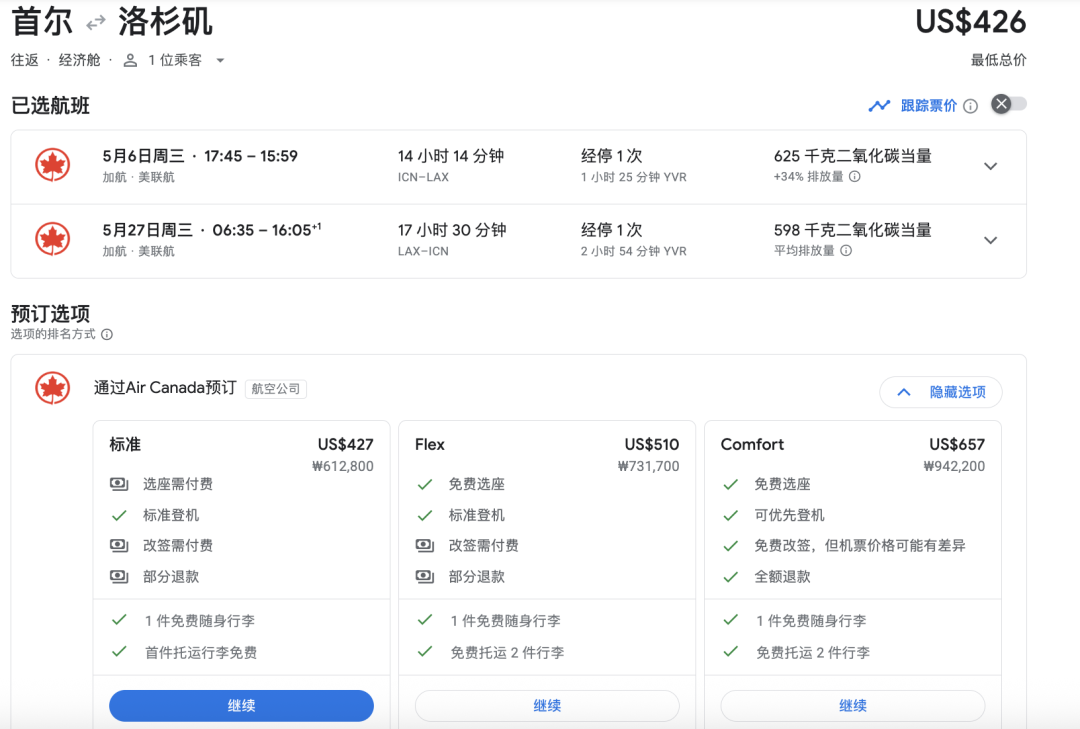Click the Air Canada logo on outbound flight
Image resolution: width=1080 pixels, height=729 pixels.
52,166
